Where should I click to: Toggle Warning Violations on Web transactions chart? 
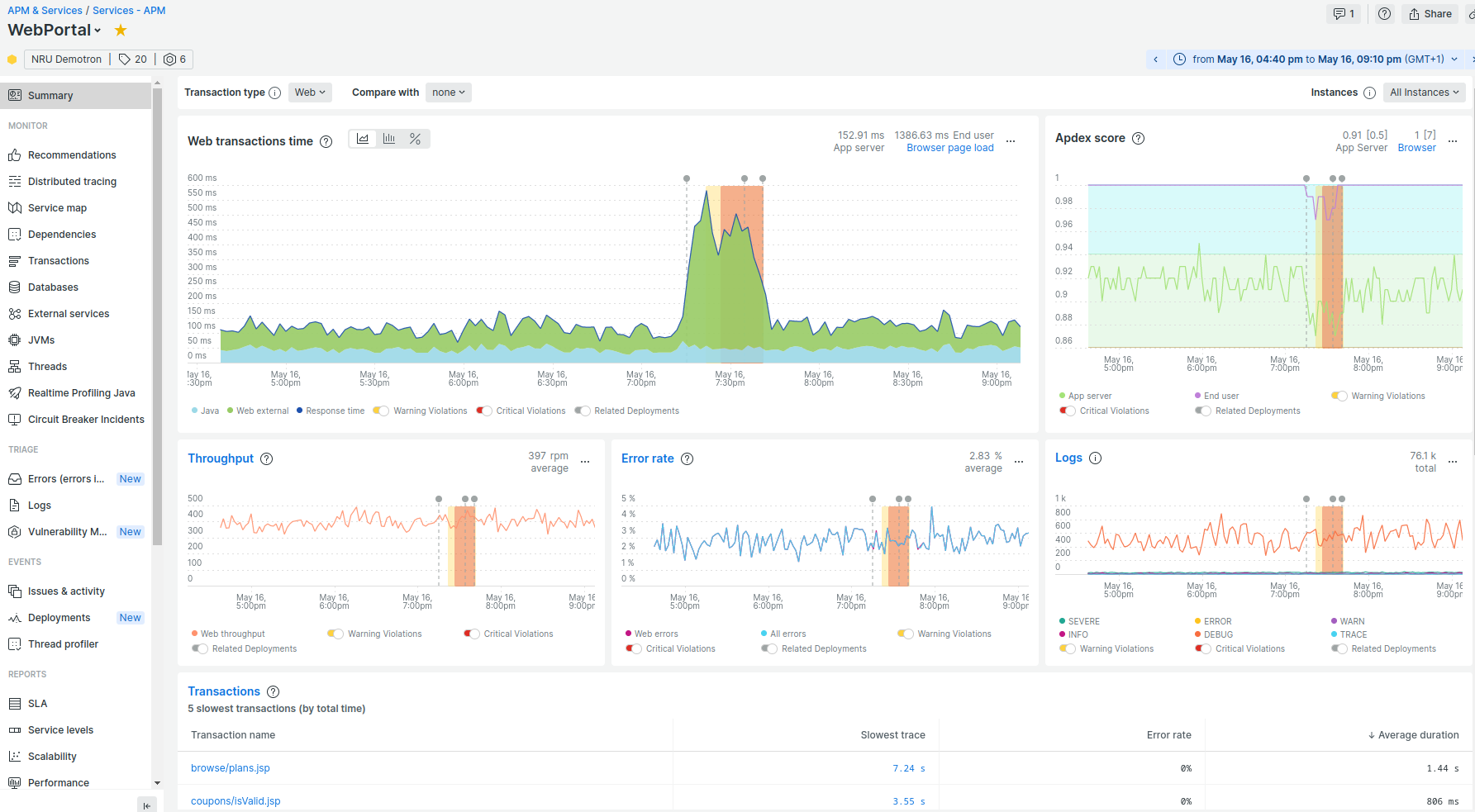click(x=381, y=411)
